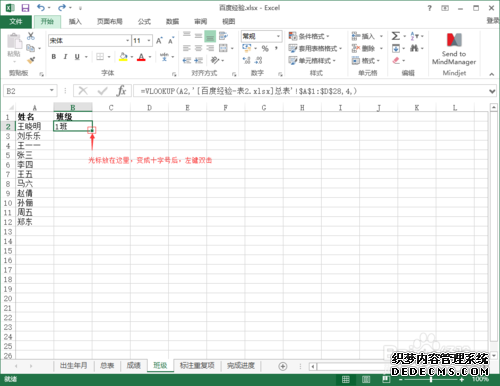The image size is (500, 386).
Task: Decrease font size with small A
Action: 171,41
